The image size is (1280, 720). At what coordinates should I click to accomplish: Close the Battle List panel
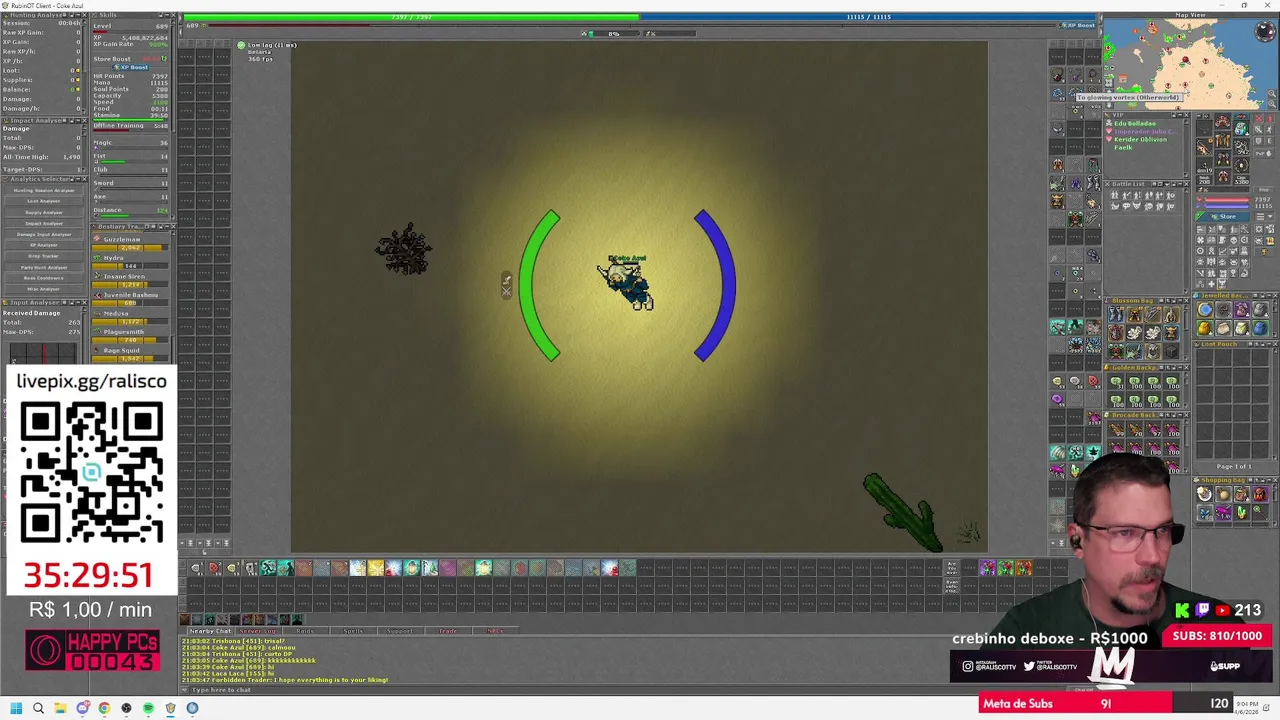point(1185,184)
